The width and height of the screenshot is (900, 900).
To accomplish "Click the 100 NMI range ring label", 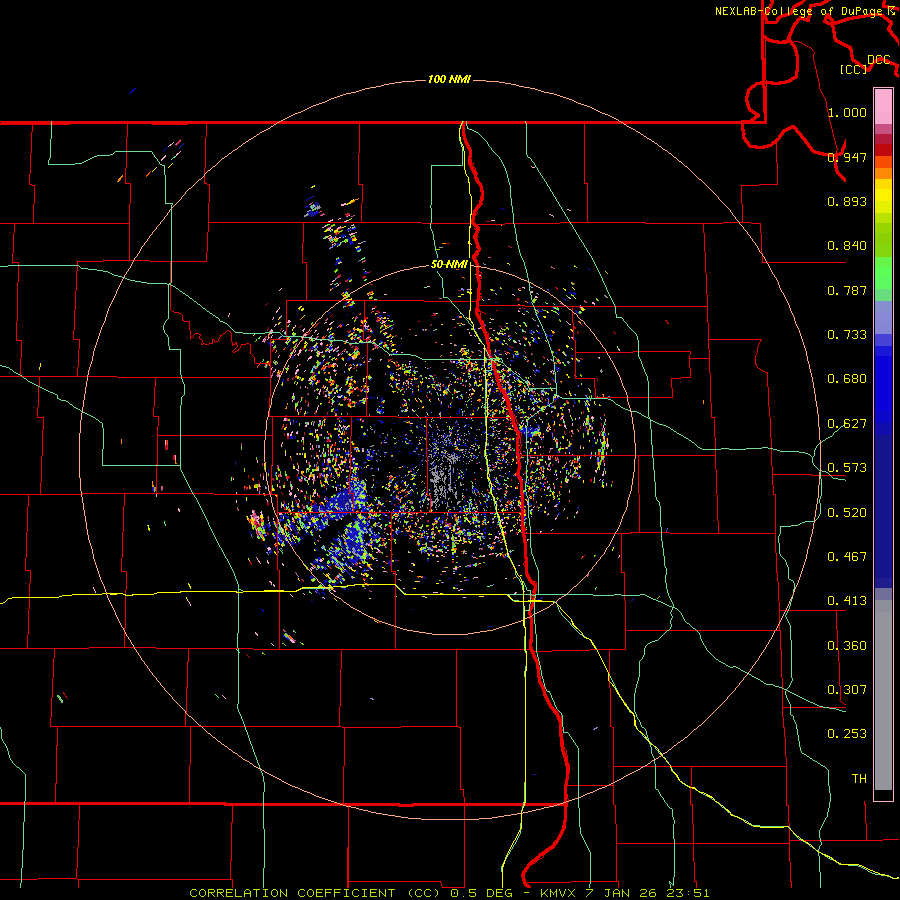I will click(x=449, y=79).
